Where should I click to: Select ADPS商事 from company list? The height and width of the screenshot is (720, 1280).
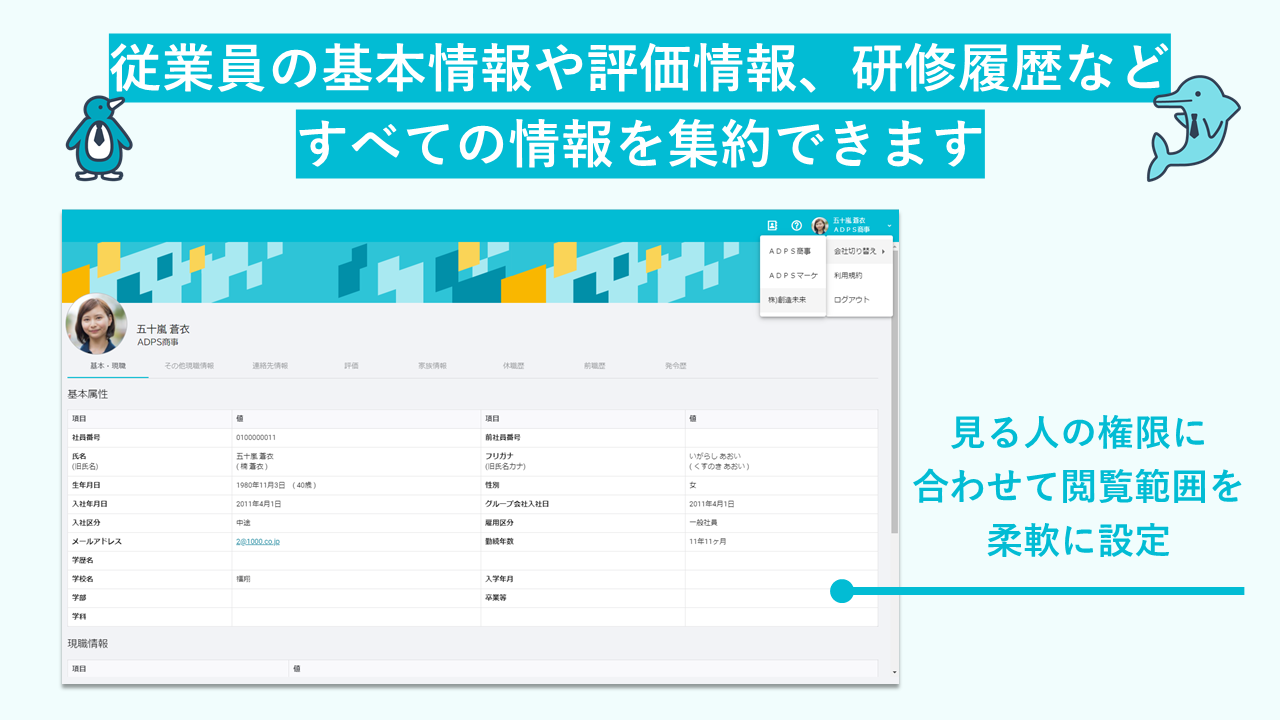click(x=790, y=251)
